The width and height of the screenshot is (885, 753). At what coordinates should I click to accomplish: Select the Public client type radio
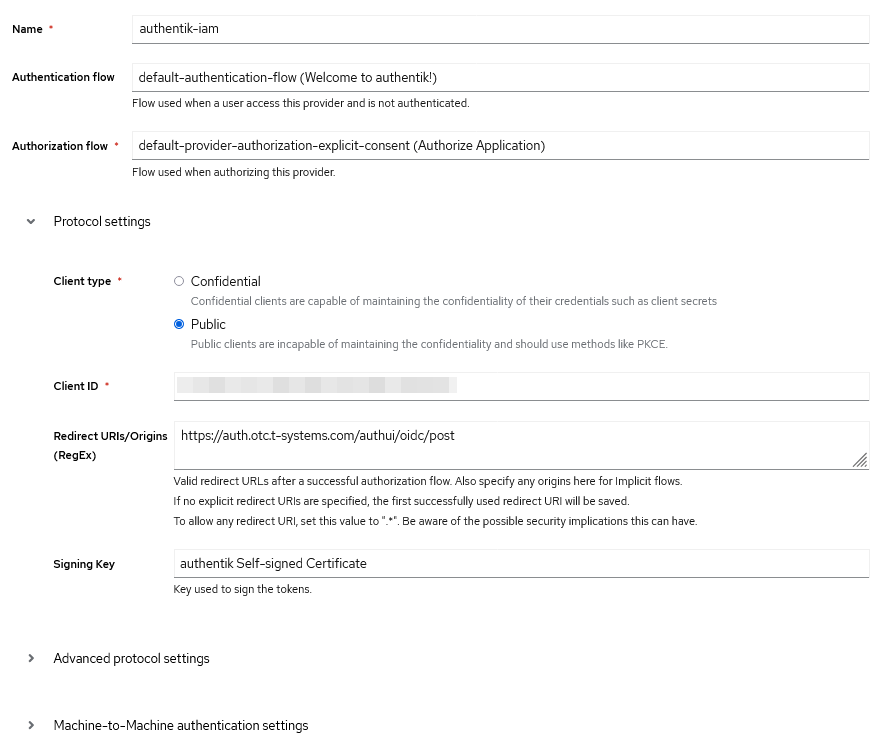(179, 324)
